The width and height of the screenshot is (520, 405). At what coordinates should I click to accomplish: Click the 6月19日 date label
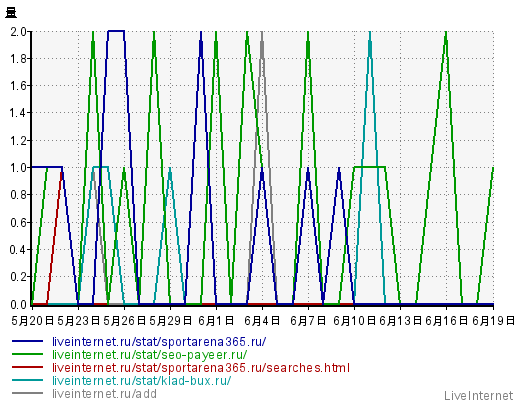[493, 321]
